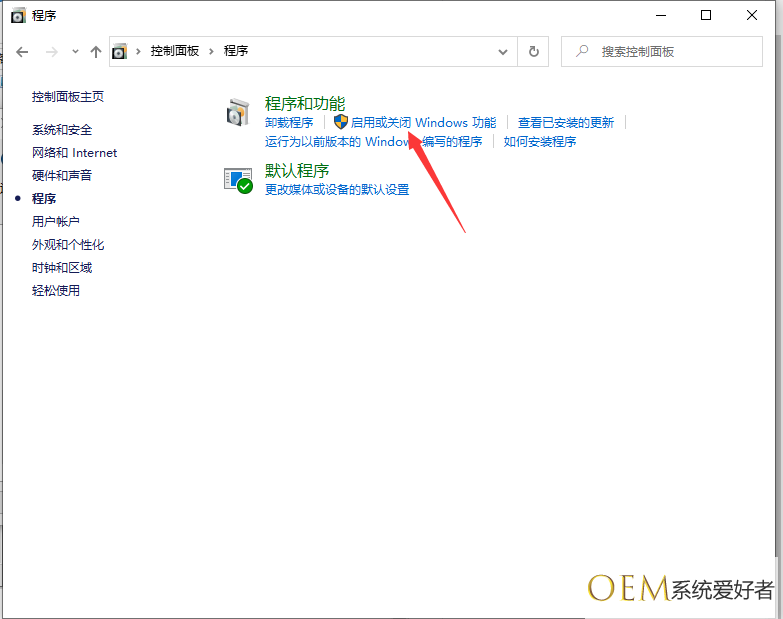This screenshot has height=619, width=783.
Task: Click the up-one-level arrow button
Action: point(96,52)
